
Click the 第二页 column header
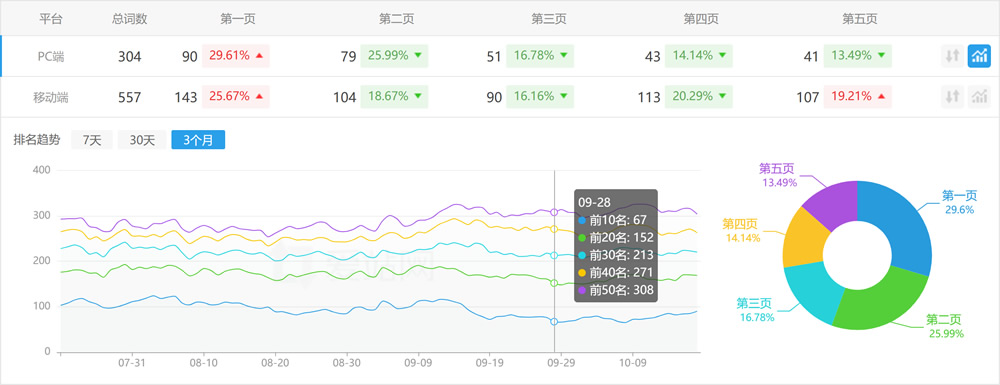(397, 18)
